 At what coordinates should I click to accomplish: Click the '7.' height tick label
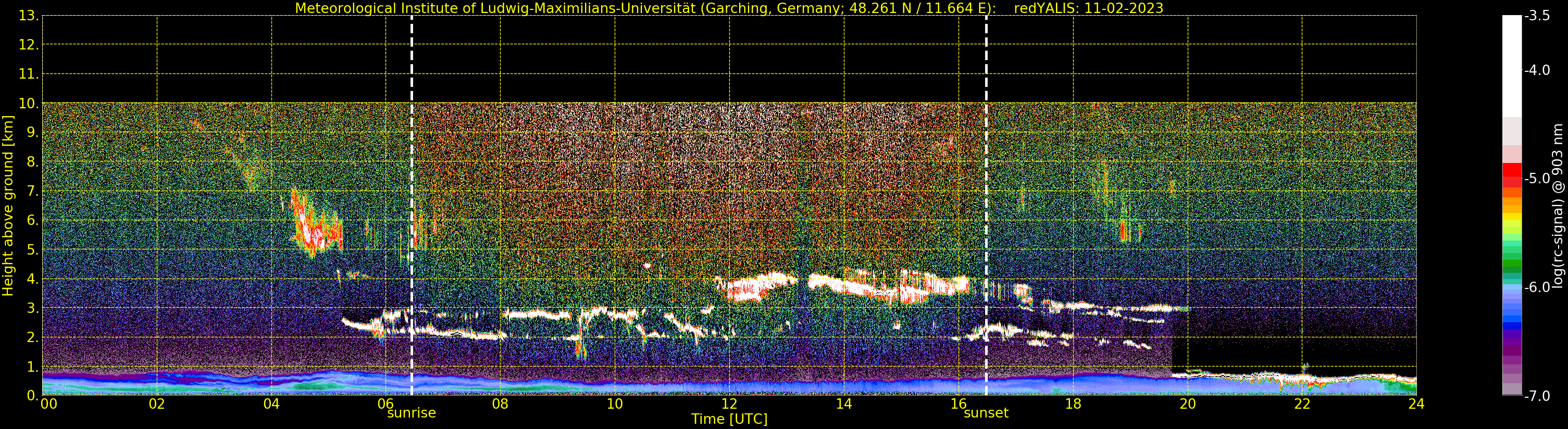(32, 191)
